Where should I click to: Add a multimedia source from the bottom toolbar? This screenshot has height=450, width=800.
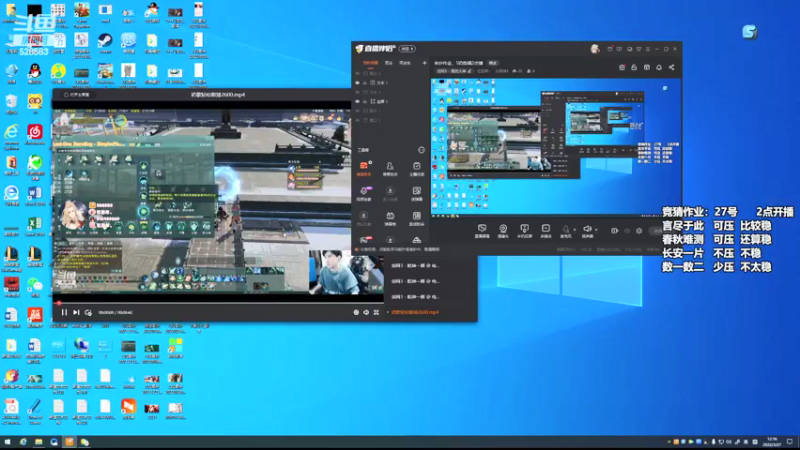click(545, 231)
